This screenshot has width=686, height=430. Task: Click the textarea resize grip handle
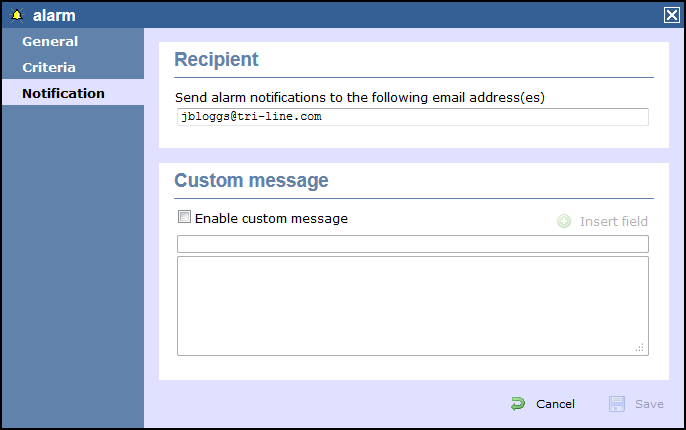[640, 347]
